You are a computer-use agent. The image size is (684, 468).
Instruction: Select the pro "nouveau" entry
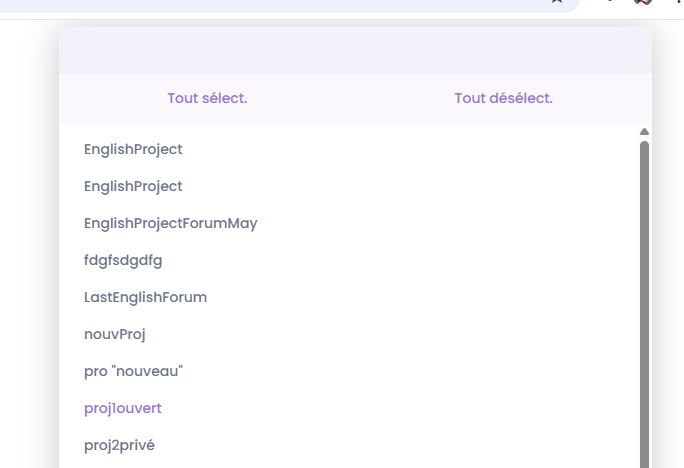(x=133, y=371)
